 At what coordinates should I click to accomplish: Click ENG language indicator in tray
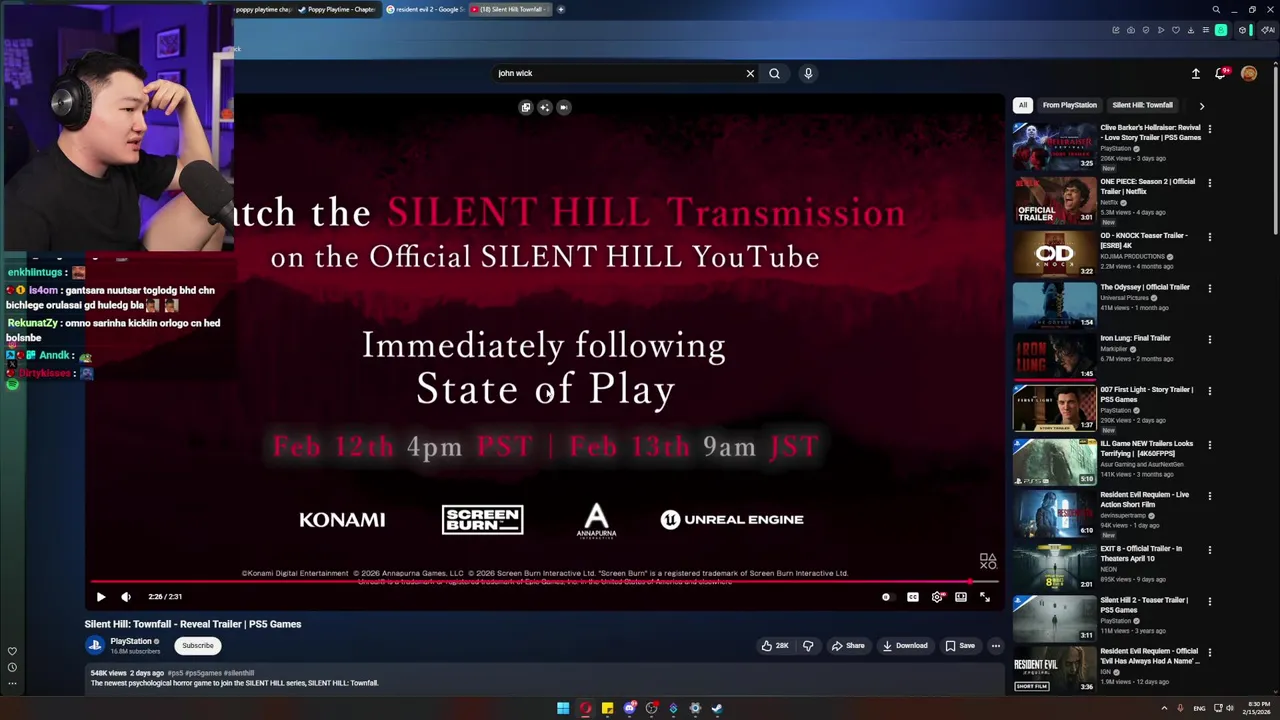tap(1199, 708)
